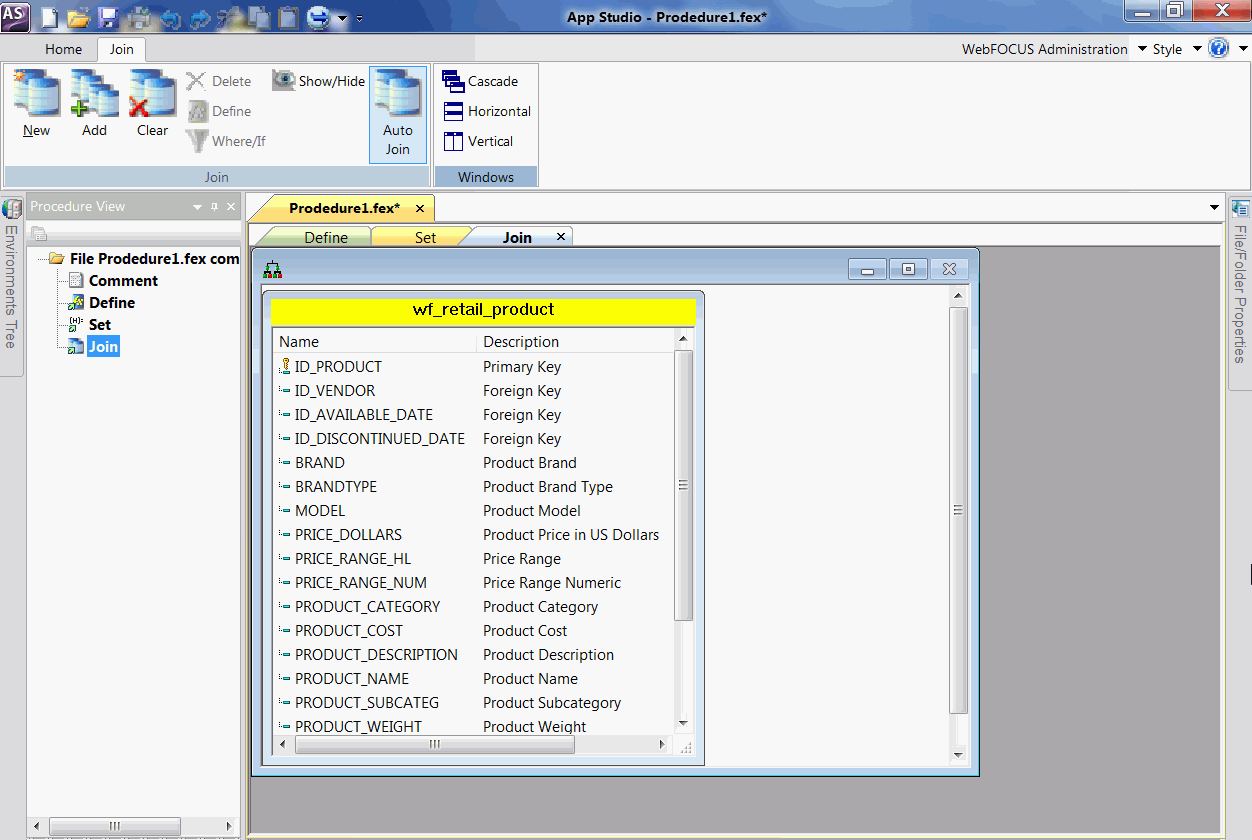Click the field list vertical scrollbar thumb
Viewport: 1252px width, 840px height.
[x=684, y=485]
